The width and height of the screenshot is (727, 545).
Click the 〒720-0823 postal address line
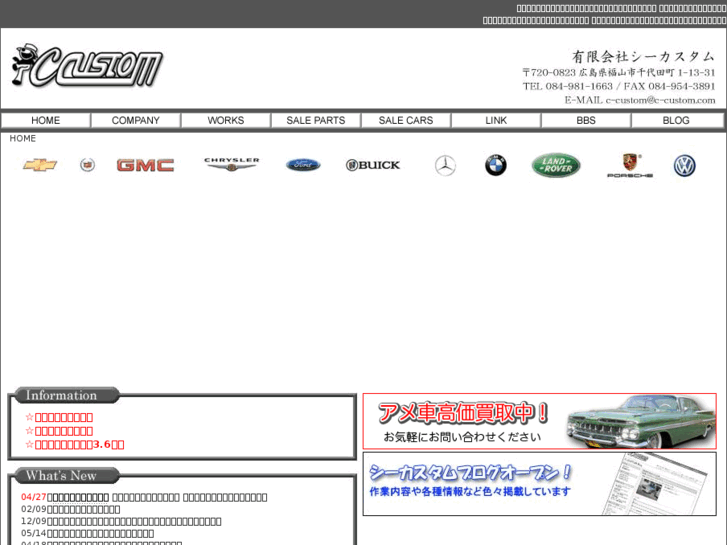(x=619, y=73)
